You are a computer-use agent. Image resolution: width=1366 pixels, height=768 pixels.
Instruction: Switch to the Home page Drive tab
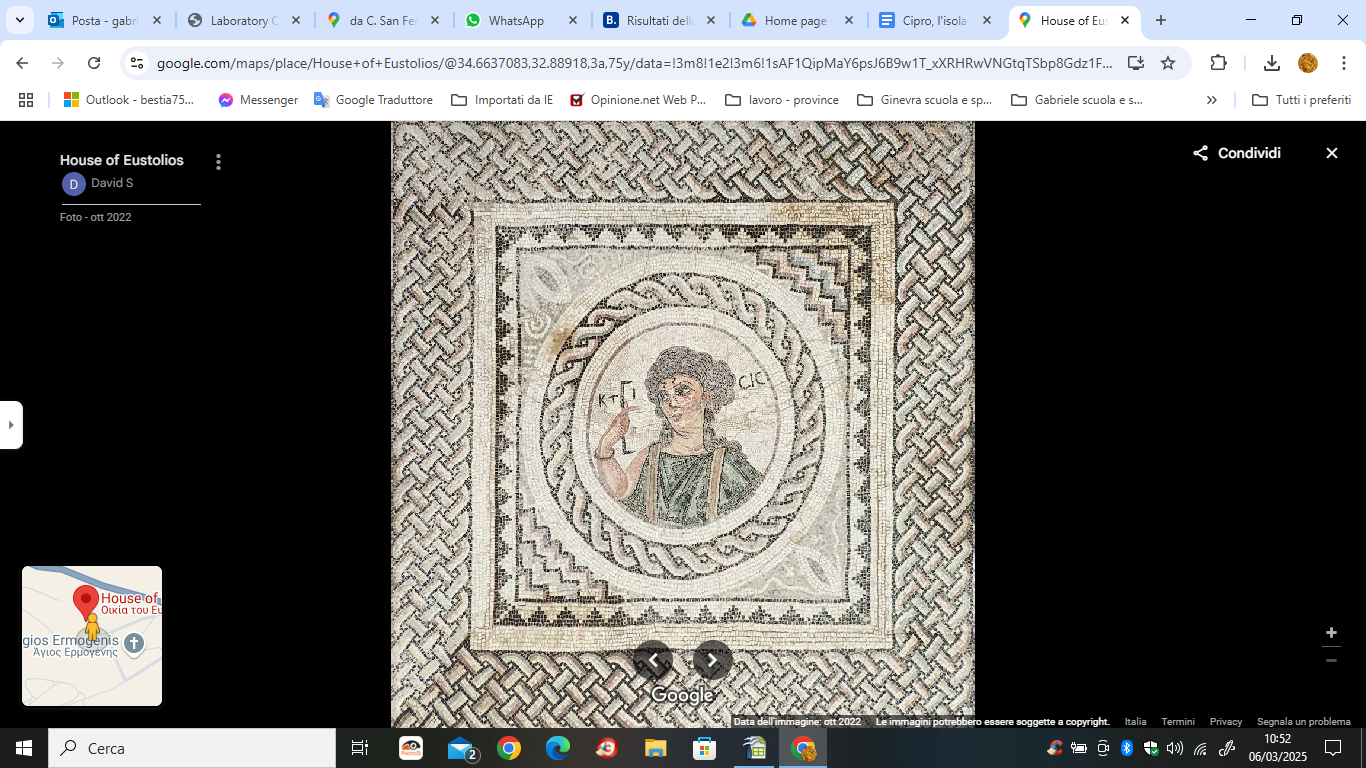click(x=799, y=20)
